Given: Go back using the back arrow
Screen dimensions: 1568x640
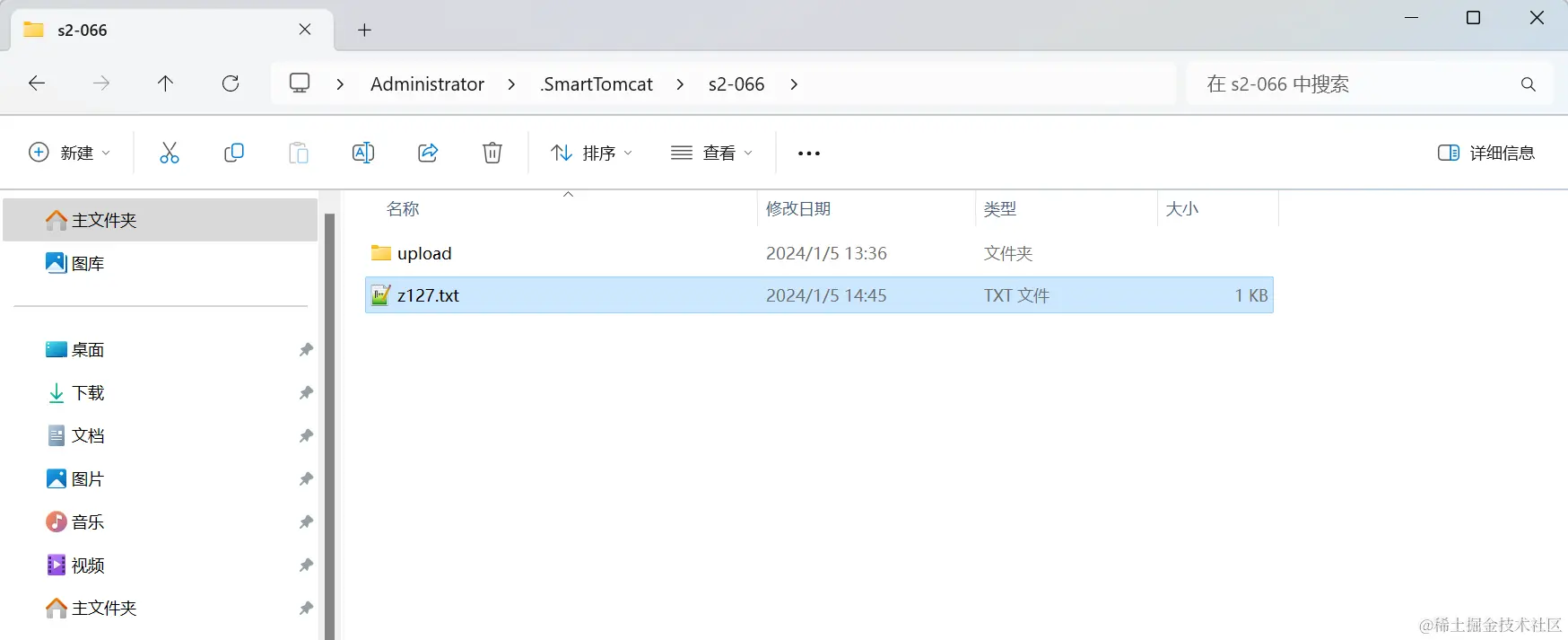Looking at the screenshot, I should [x=37, y=83].
